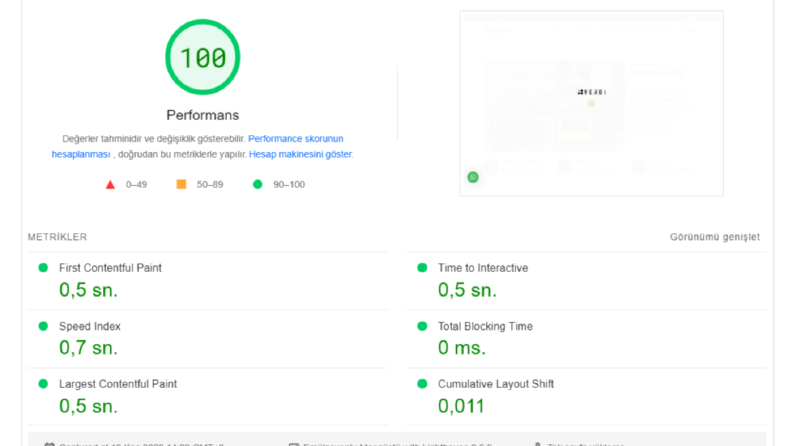The width and height of the screenshot is (793, 446).
Task: Click the Cumulative Layout Shift green status dot
Action: click(422, 384)
